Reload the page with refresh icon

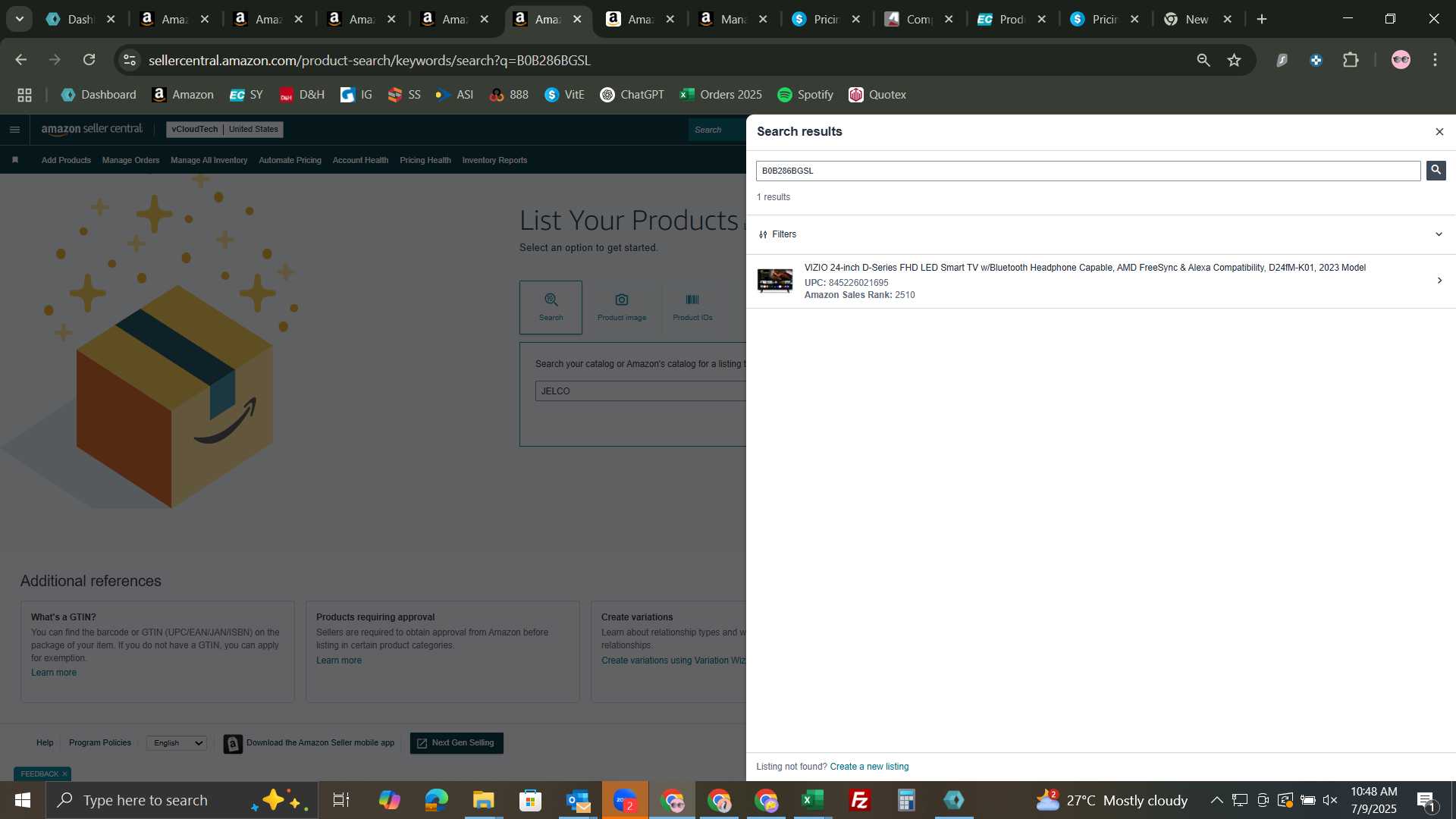[x=89, y=60]
